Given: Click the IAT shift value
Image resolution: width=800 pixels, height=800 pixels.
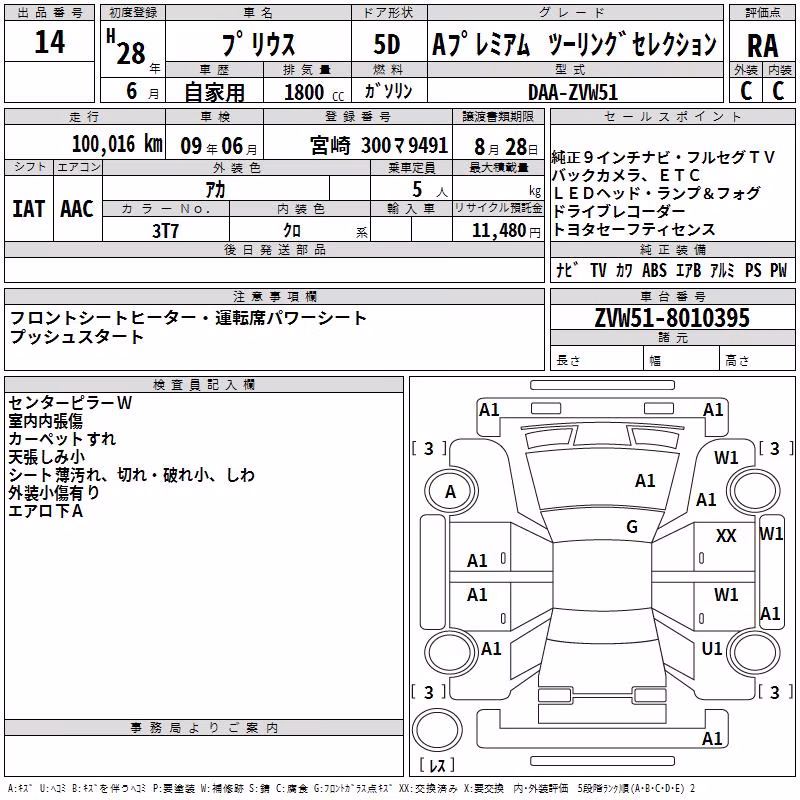Looking at the screenshot, I should click(28, 209).
